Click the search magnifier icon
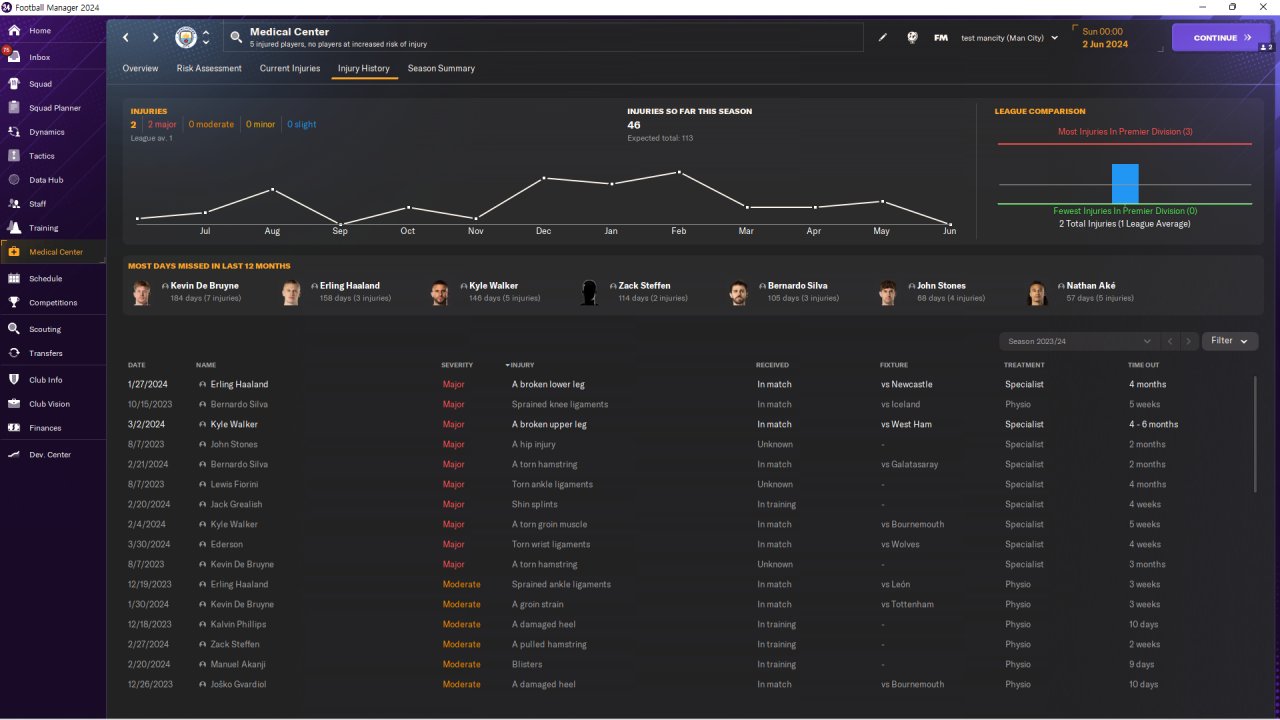Image resolution: width=1280 pixels, height=720 pixels. coord(236,38)
